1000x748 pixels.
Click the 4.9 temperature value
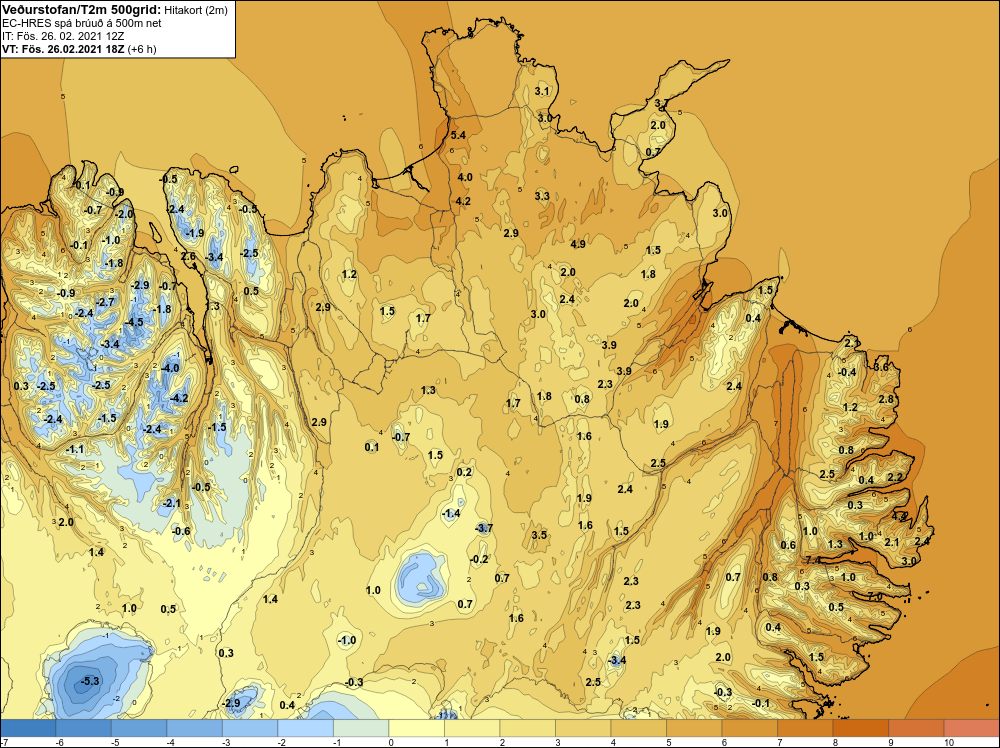tap(578, 244)
